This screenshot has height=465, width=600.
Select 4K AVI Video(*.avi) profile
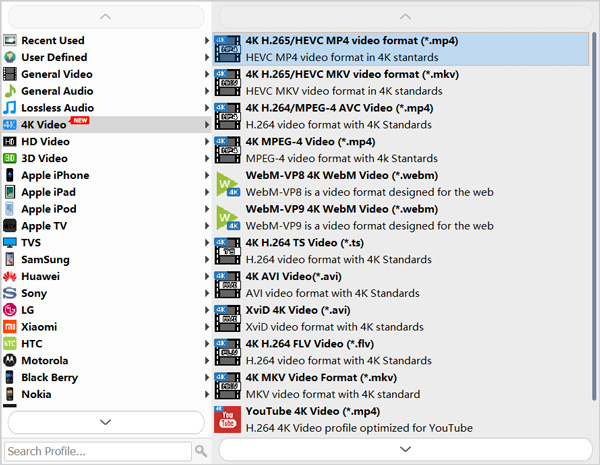[401, 284]
